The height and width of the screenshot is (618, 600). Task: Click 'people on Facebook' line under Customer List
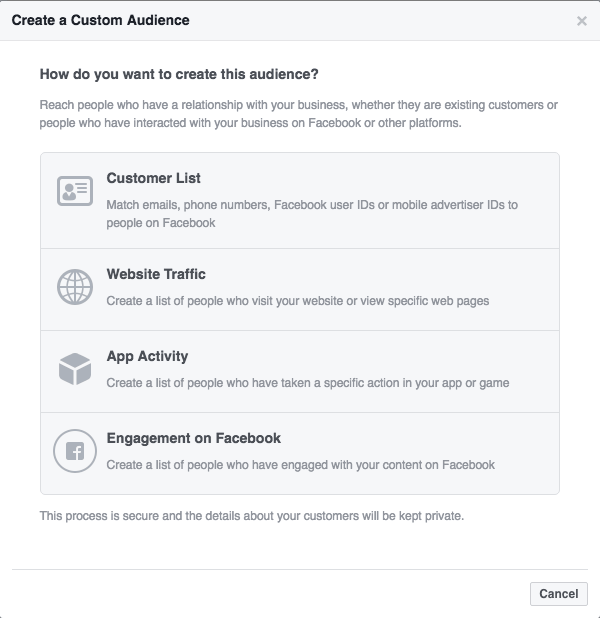tap(161, 223)
